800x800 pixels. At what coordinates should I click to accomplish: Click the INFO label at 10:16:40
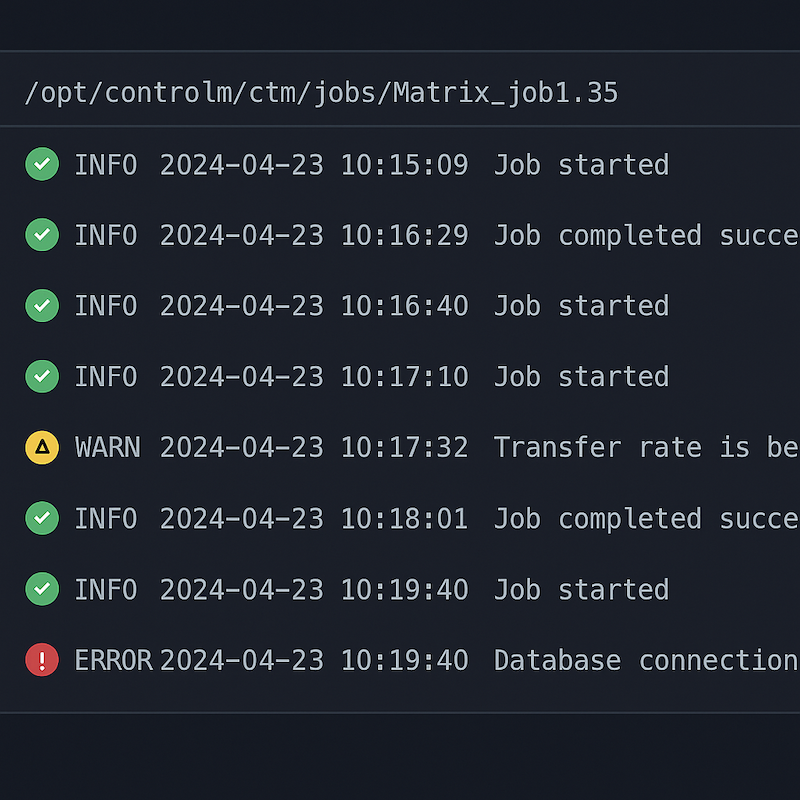coord(105,306)
